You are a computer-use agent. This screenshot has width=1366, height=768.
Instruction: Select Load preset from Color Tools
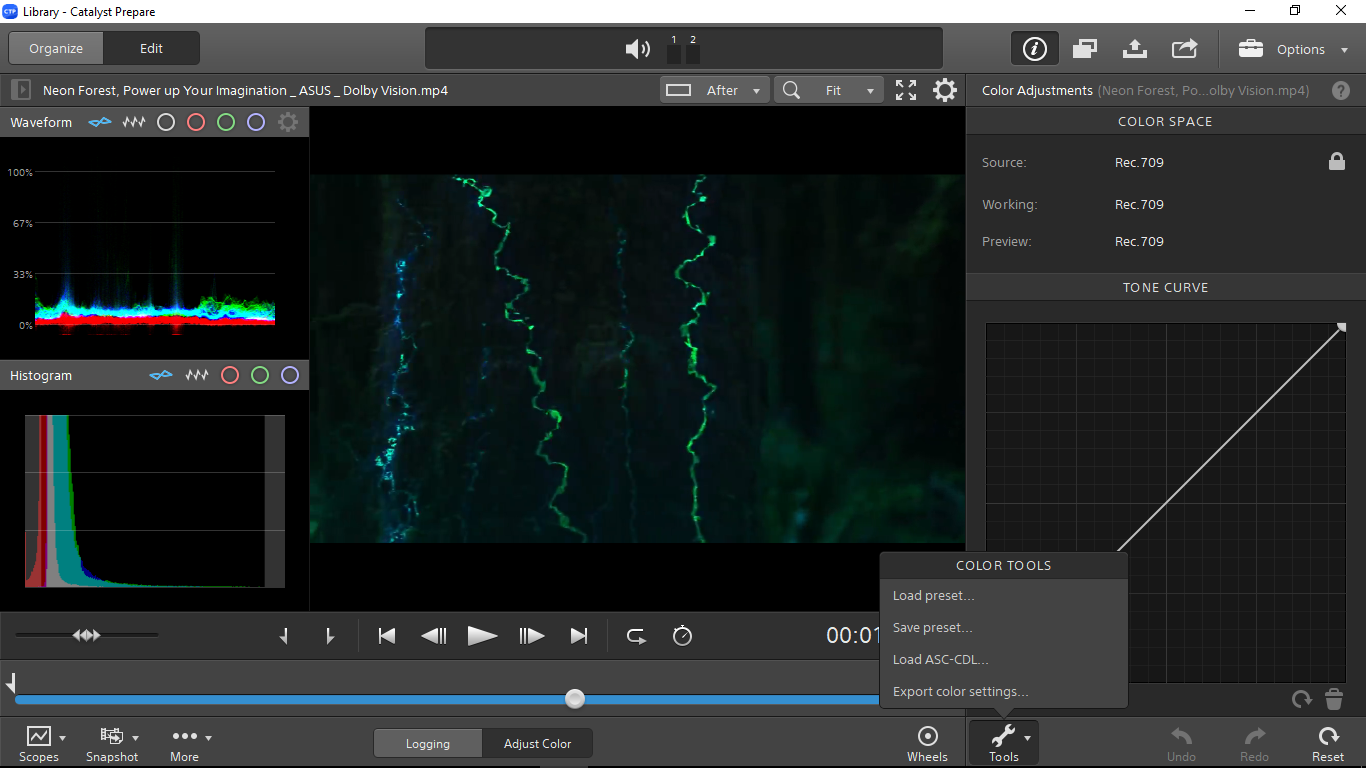click(933, 596)
